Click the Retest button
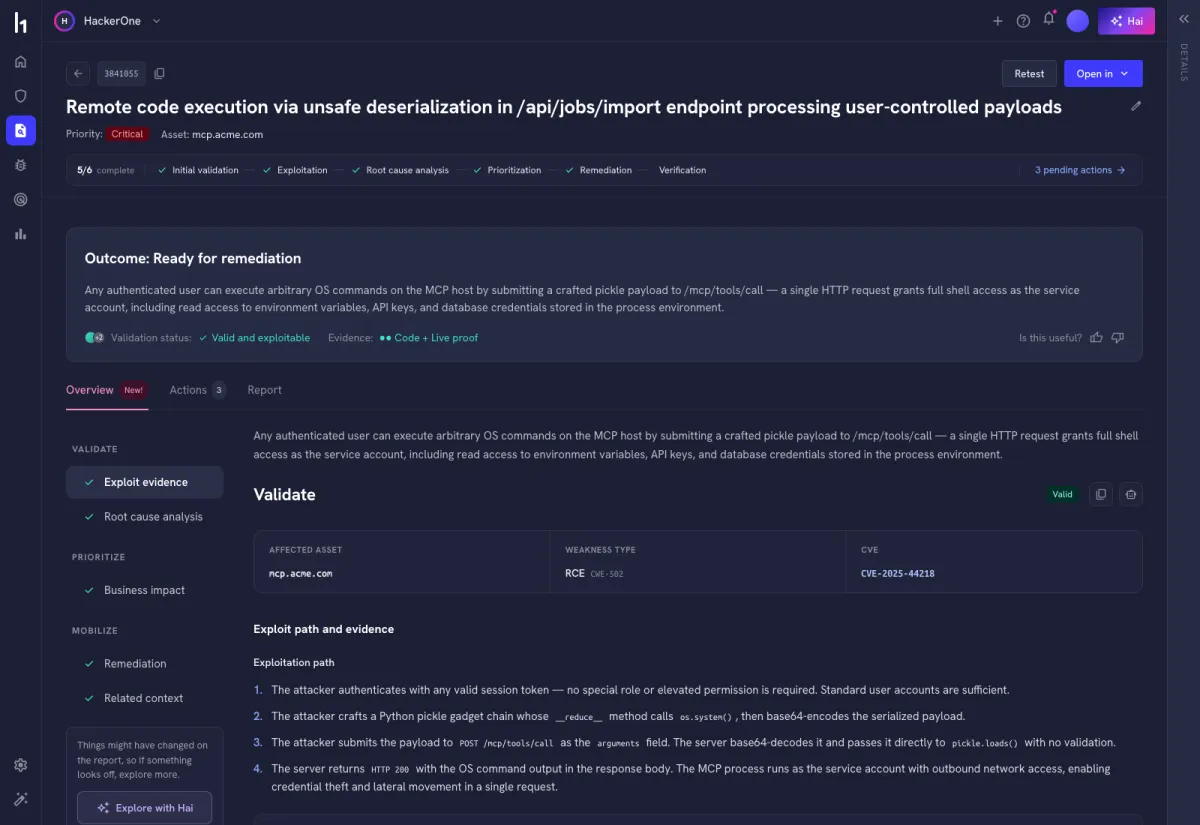The image size is (1200, 825). (x=1029, y=73)
